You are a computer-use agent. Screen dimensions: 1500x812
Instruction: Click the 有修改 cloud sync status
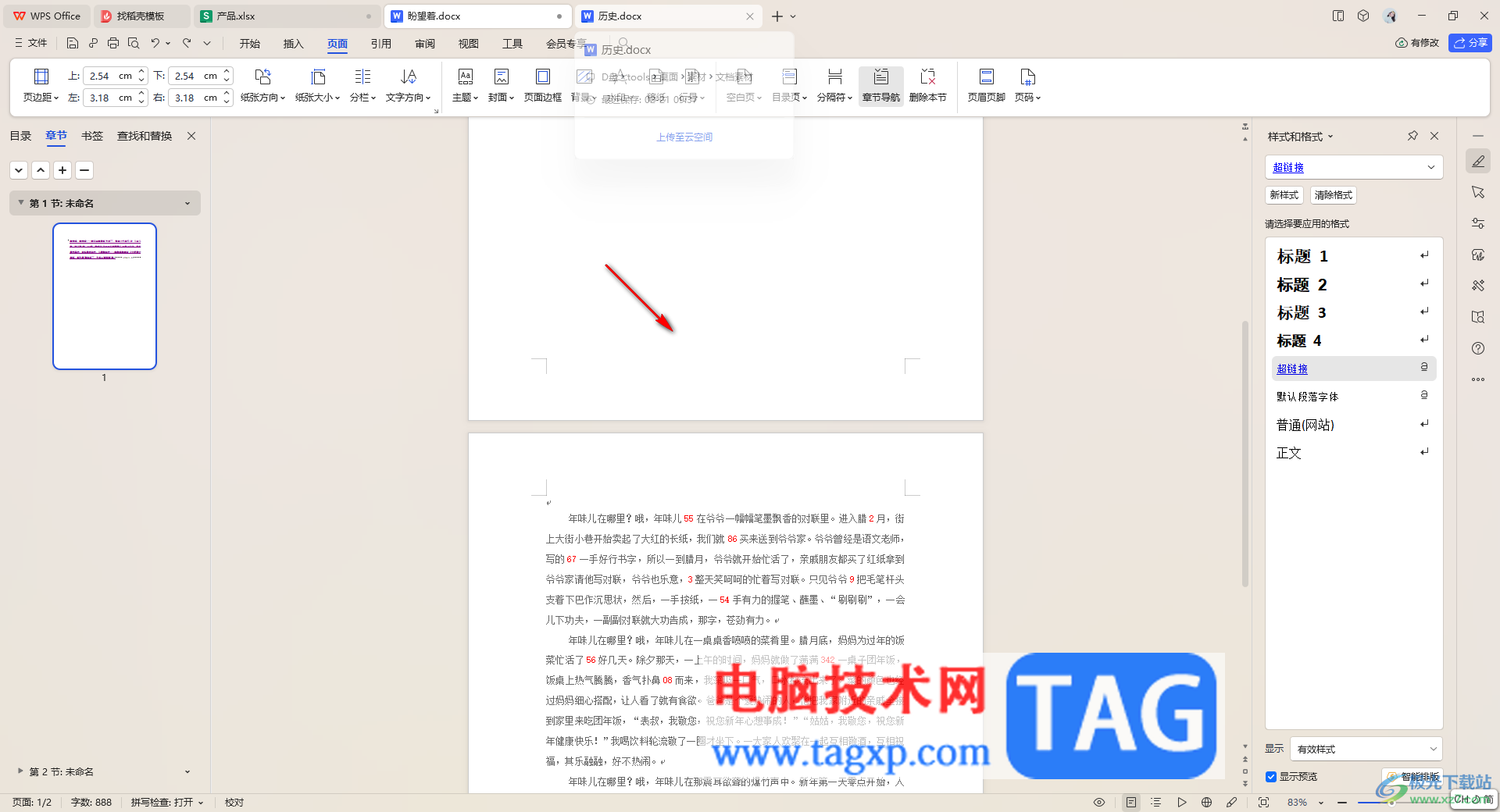pyautogui.click(x=1417, y=43)
